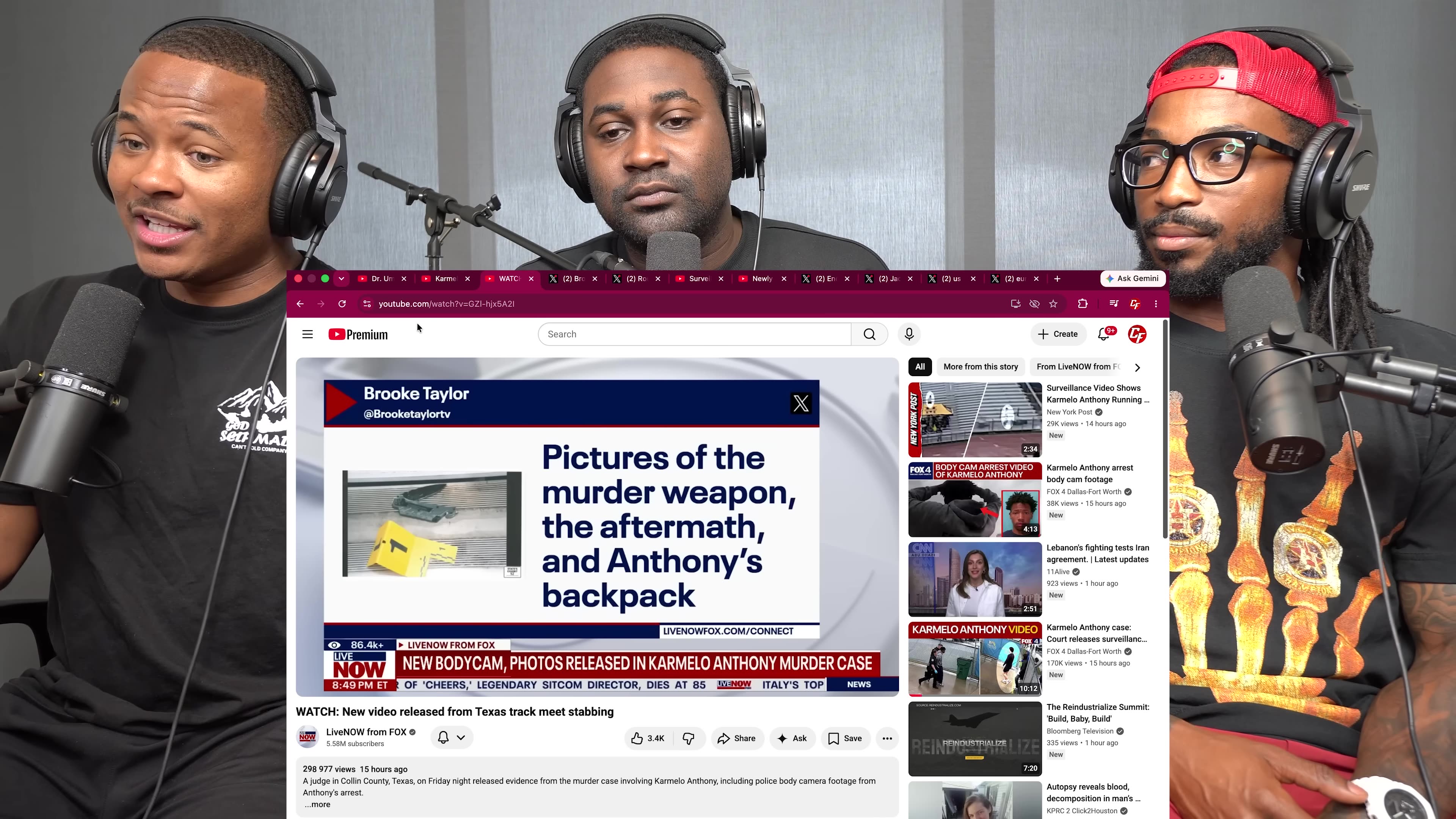Bookmark this page with the star icon
1456x819 pixels.
click(1053, 303)
